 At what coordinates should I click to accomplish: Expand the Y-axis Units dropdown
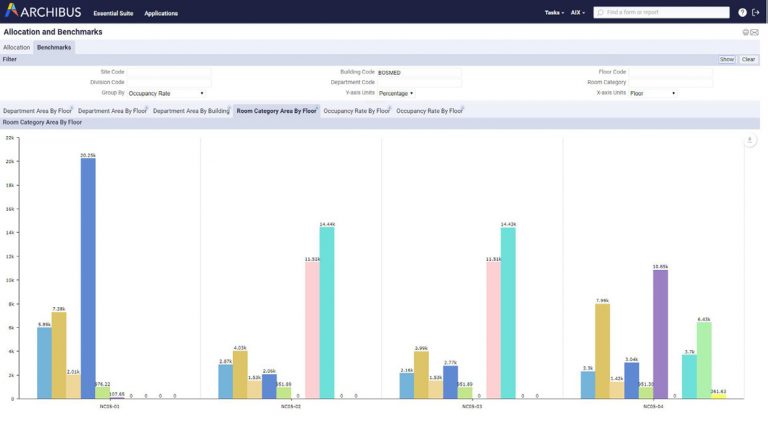396,93
